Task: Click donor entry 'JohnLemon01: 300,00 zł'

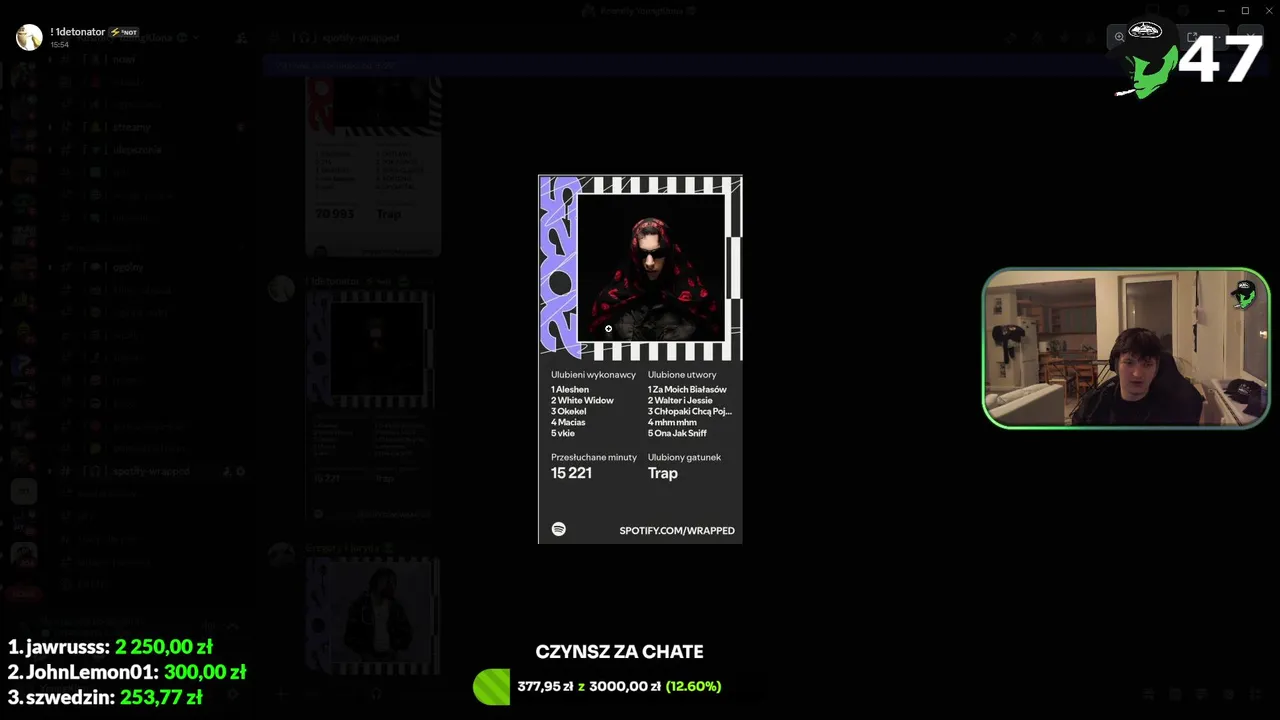Action: click(127, 672)
